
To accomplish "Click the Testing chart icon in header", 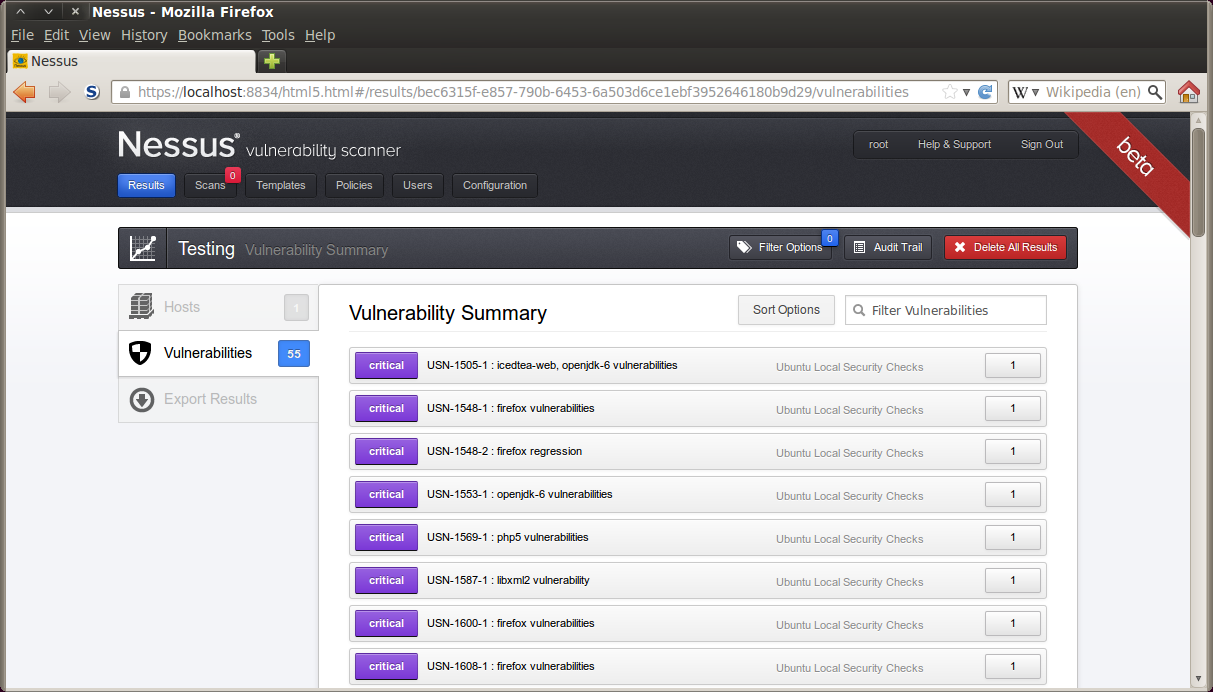I will pyautogui.click(x=143, y=248).
